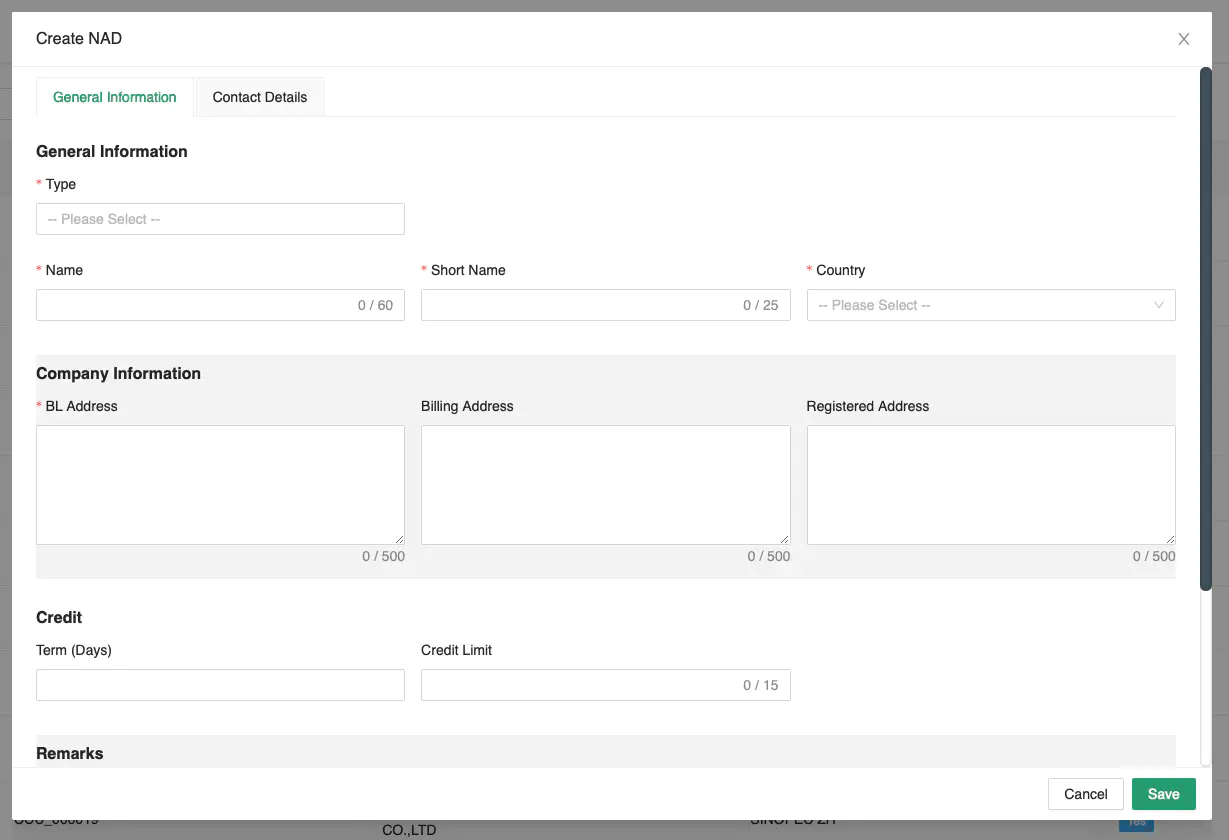Focus the Term (Days) input

tap(220, 685)
